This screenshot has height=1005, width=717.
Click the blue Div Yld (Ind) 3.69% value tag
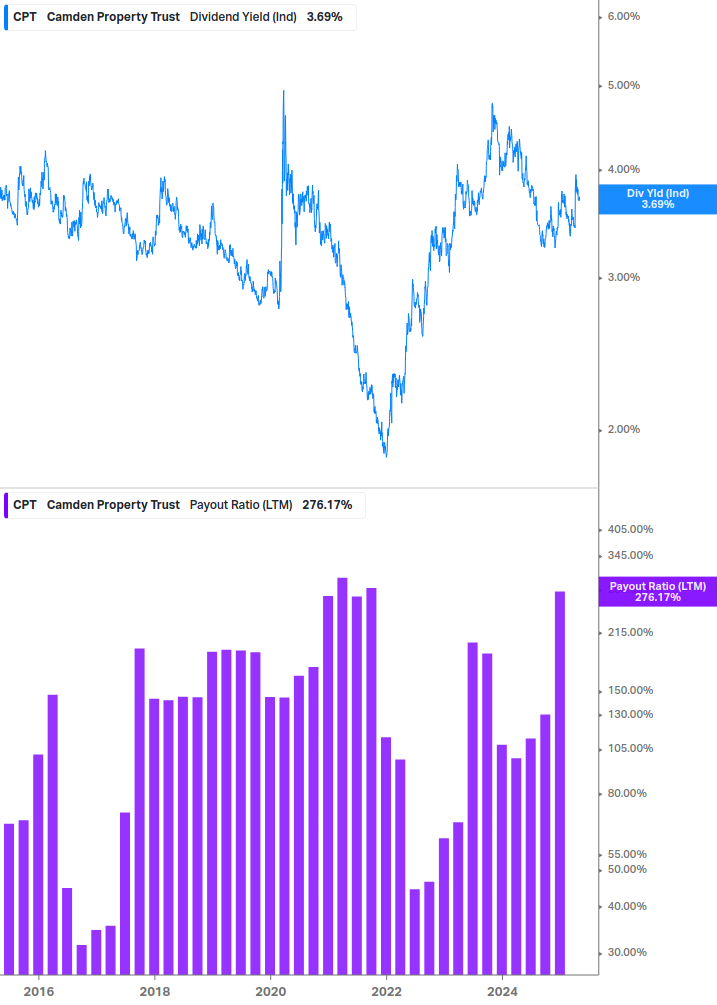tap(657, 199)
